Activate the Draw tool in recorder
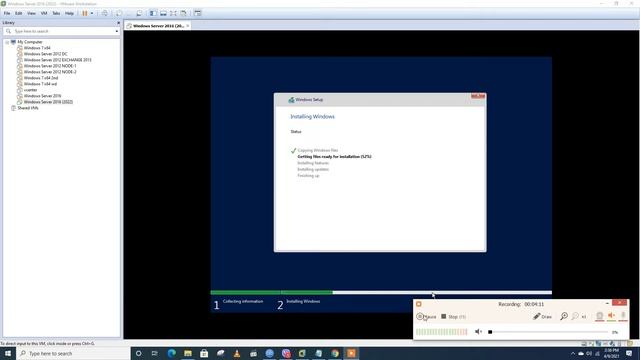 tap(542, 316)
